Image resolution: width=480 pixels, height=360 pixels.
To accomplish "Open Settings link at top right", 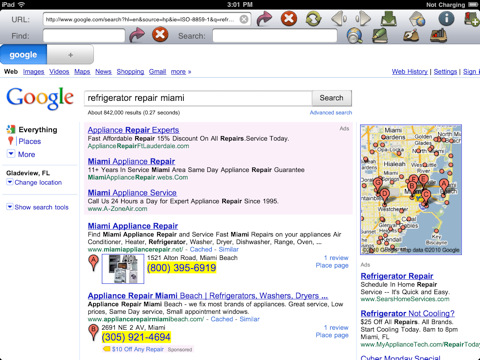I will pos(445,72).
